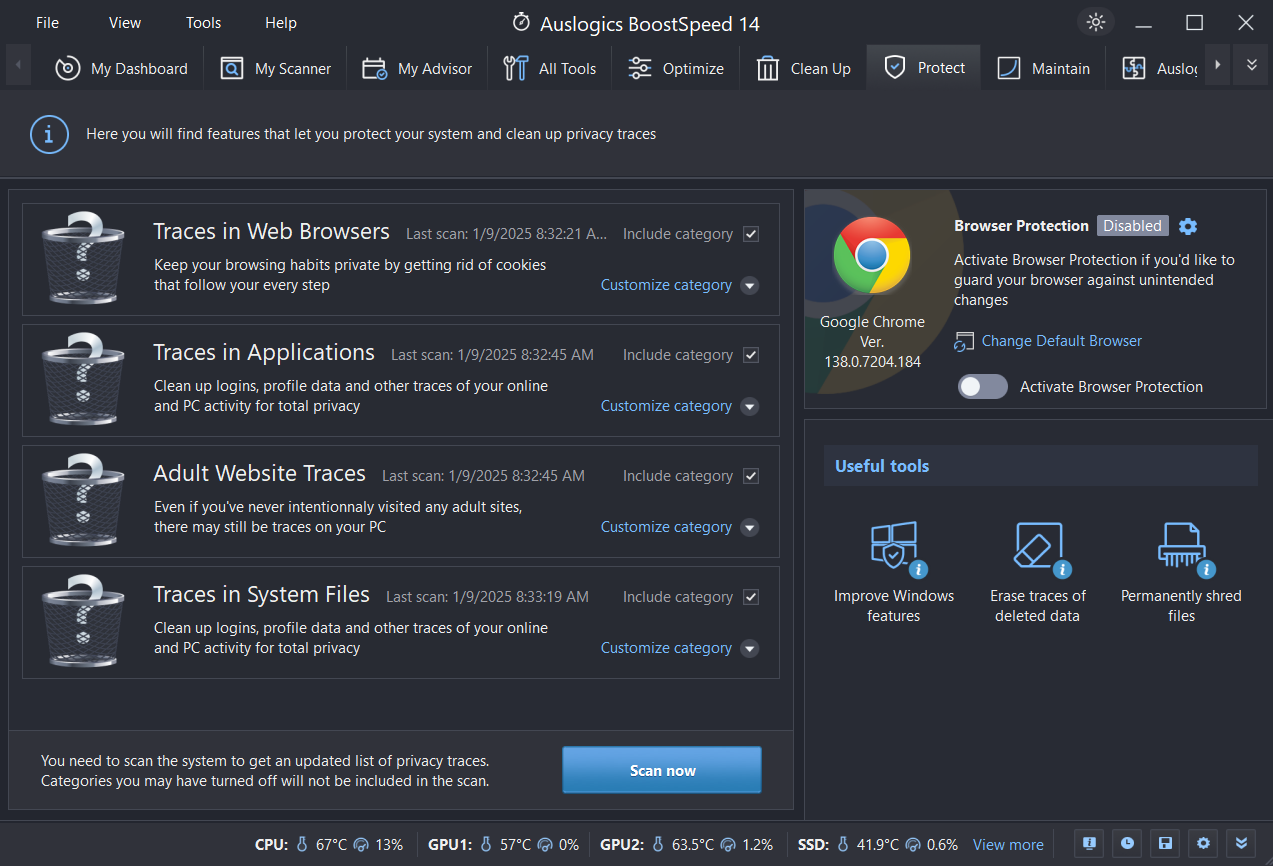Toggle the light theme sun icon
This screenshot has width=1273, height=866.
[1095, 21]
